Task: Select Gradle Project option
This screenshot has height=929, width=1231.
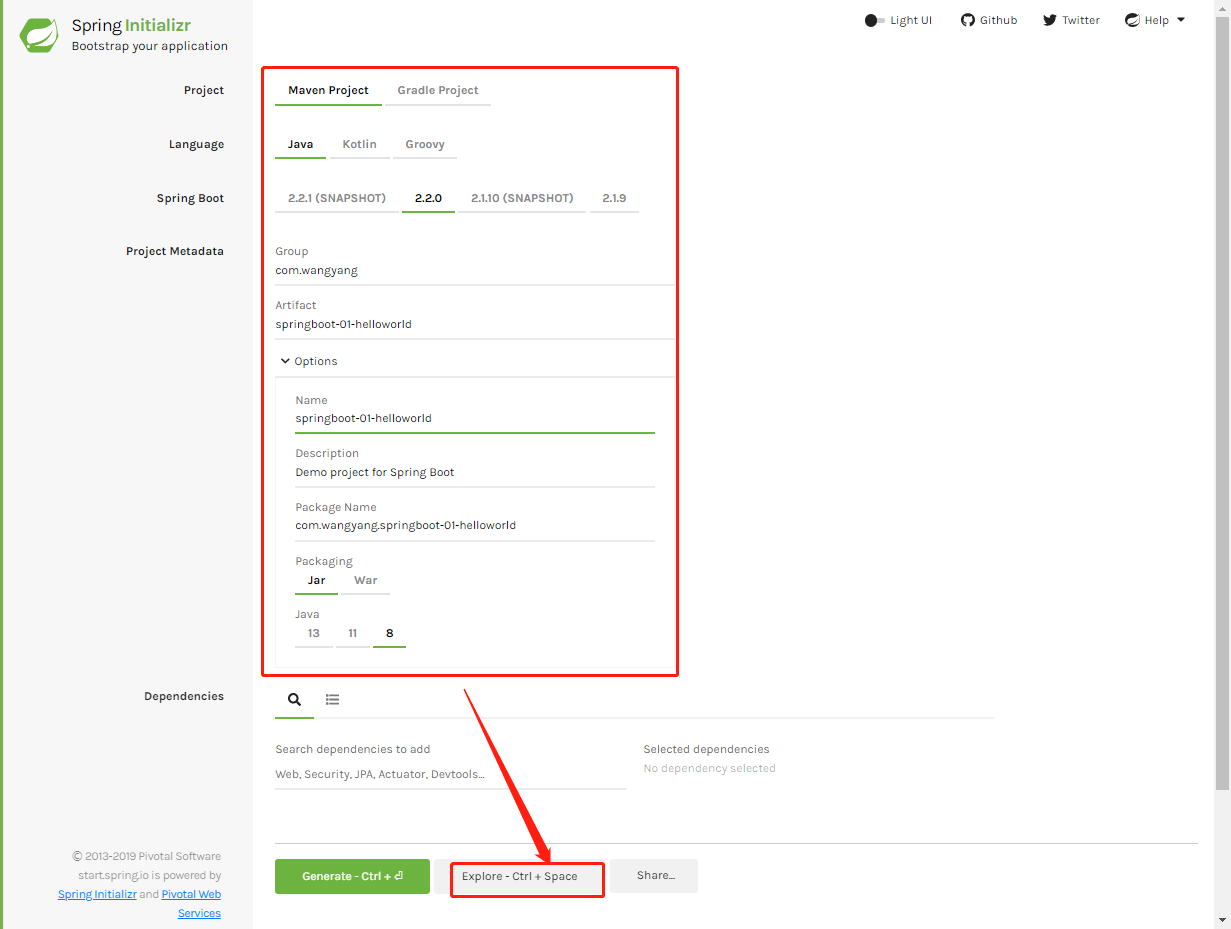Action: point(438,90)
